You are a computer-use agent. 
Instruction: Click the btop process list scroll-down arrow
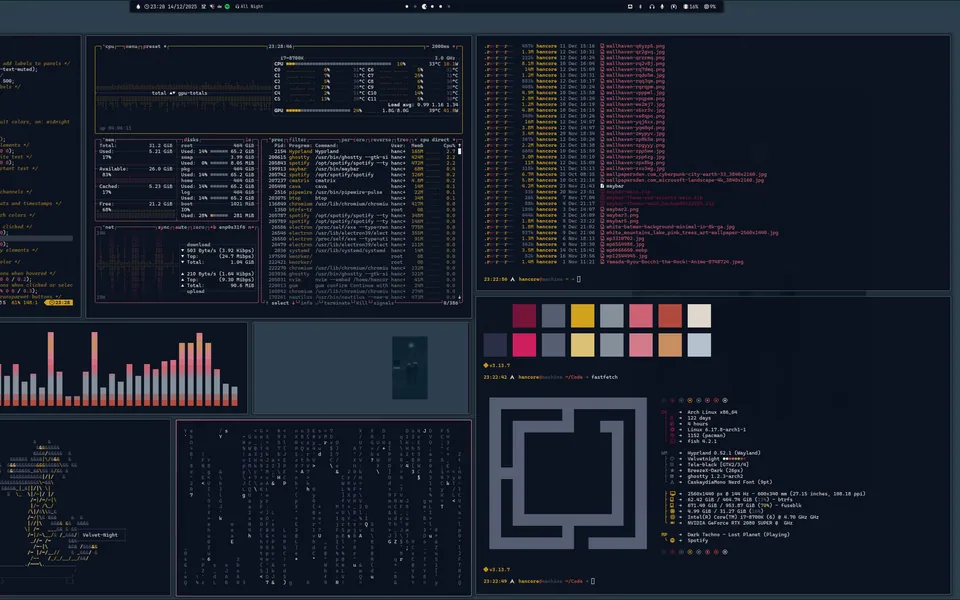460,297
